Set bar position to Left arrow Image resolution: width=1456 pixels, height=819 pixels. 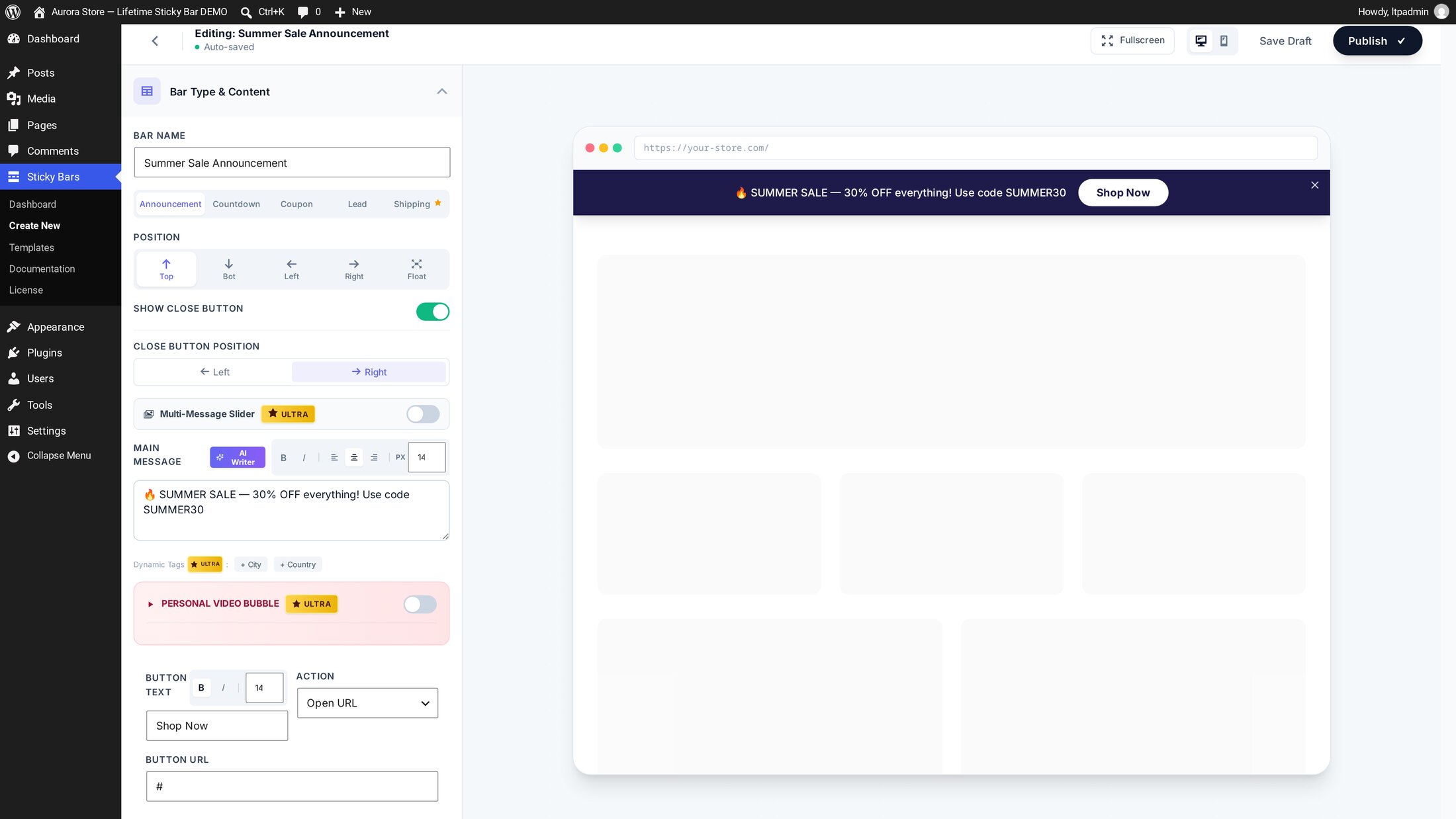291,269
